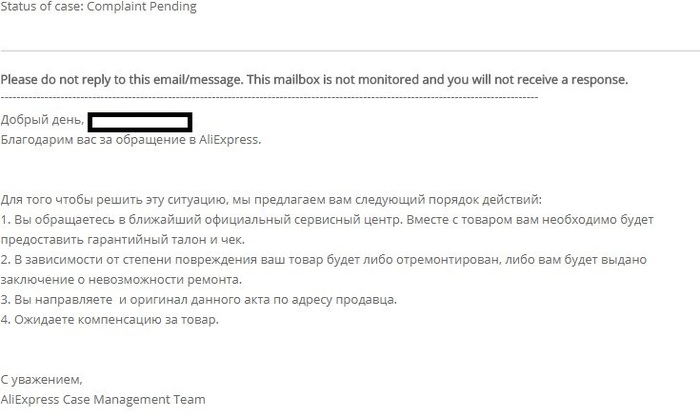700x418 pixels.
Task: Click the line "заключение о невозможности ремонта"
Action: (121, 279)
